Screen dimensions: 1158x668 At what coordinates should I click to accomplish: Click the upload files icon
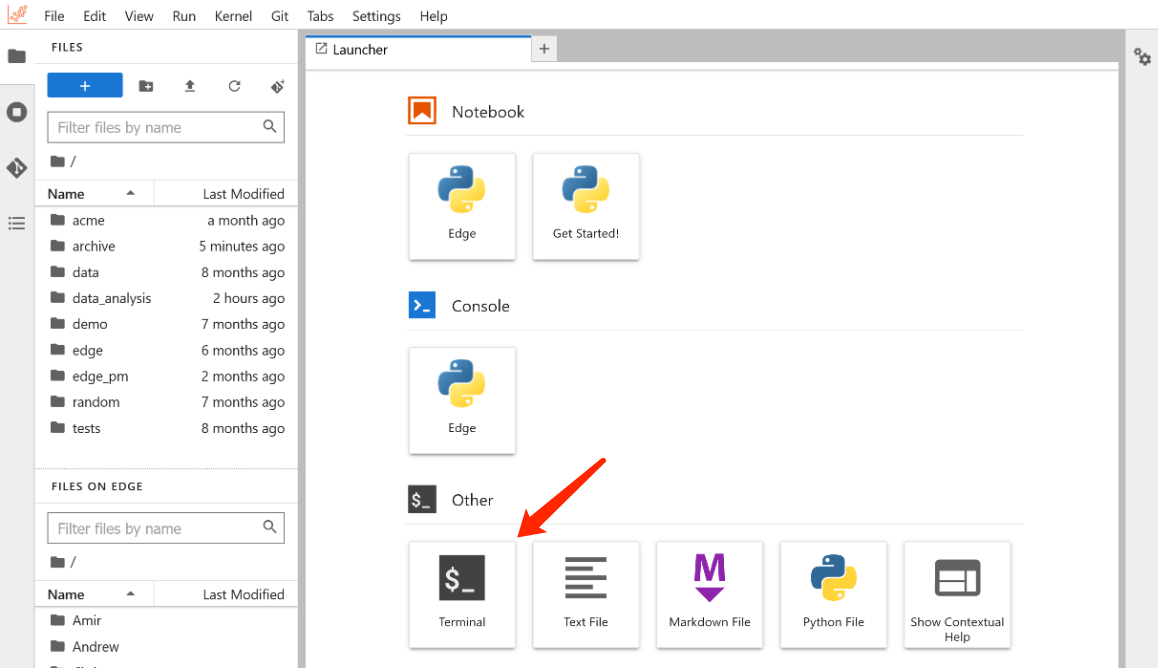[x=190, y=86]
